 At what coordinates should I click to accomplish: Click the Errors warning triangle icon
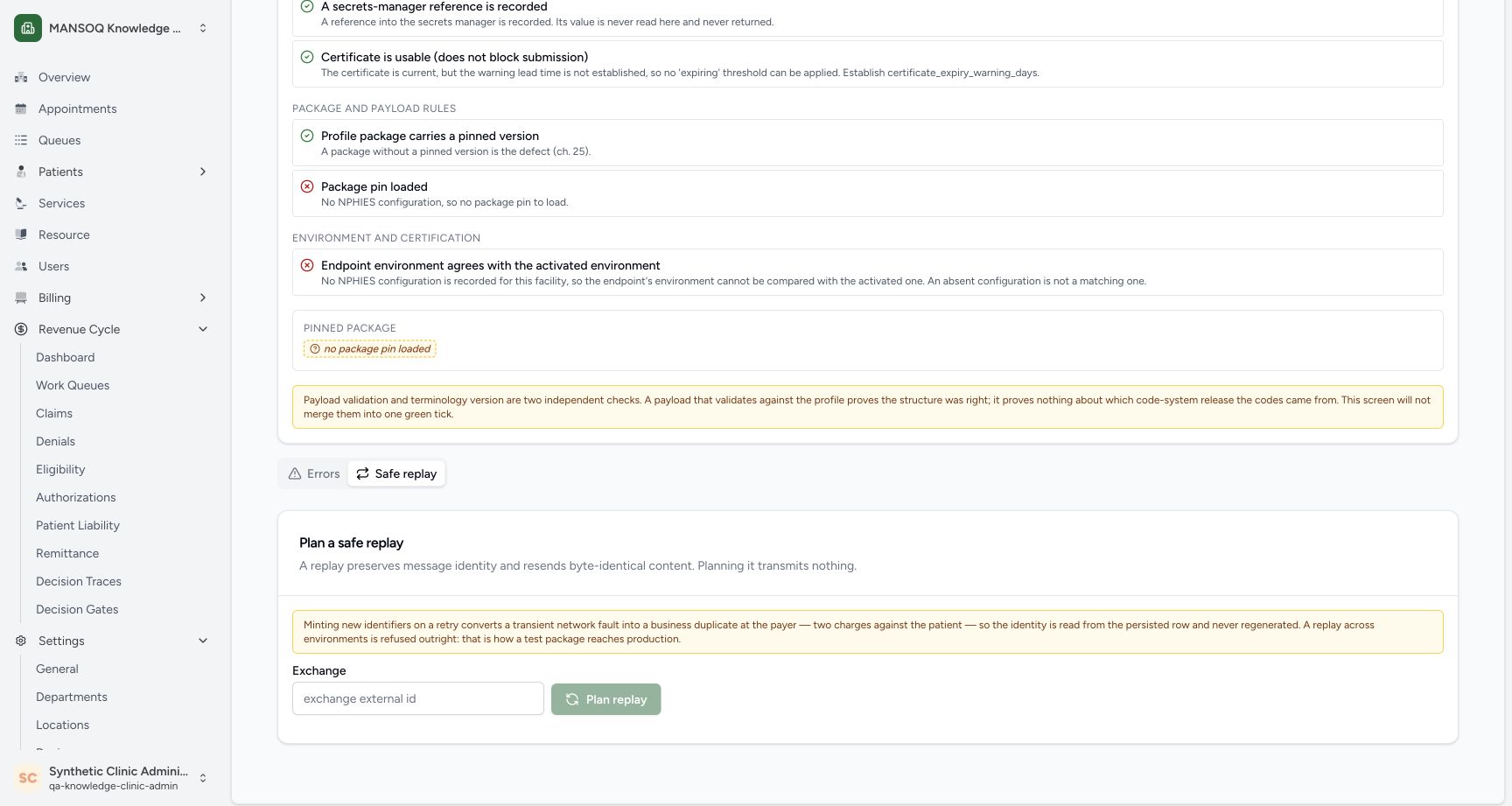click(295, 473)
